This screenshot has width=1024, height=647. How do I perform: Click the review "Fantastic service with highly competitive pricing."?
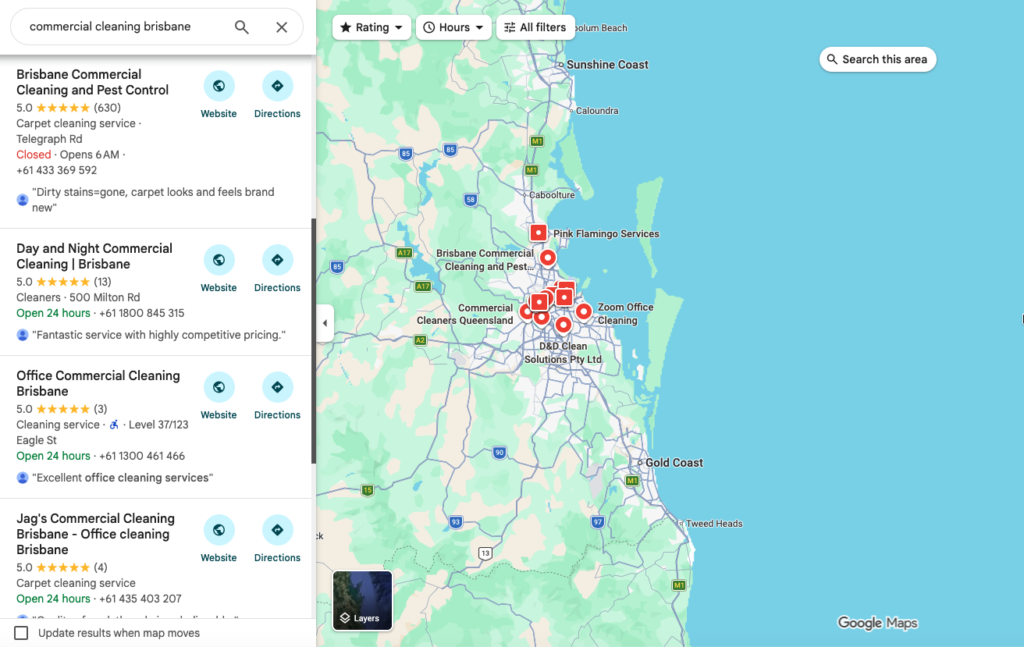(159, 336)
